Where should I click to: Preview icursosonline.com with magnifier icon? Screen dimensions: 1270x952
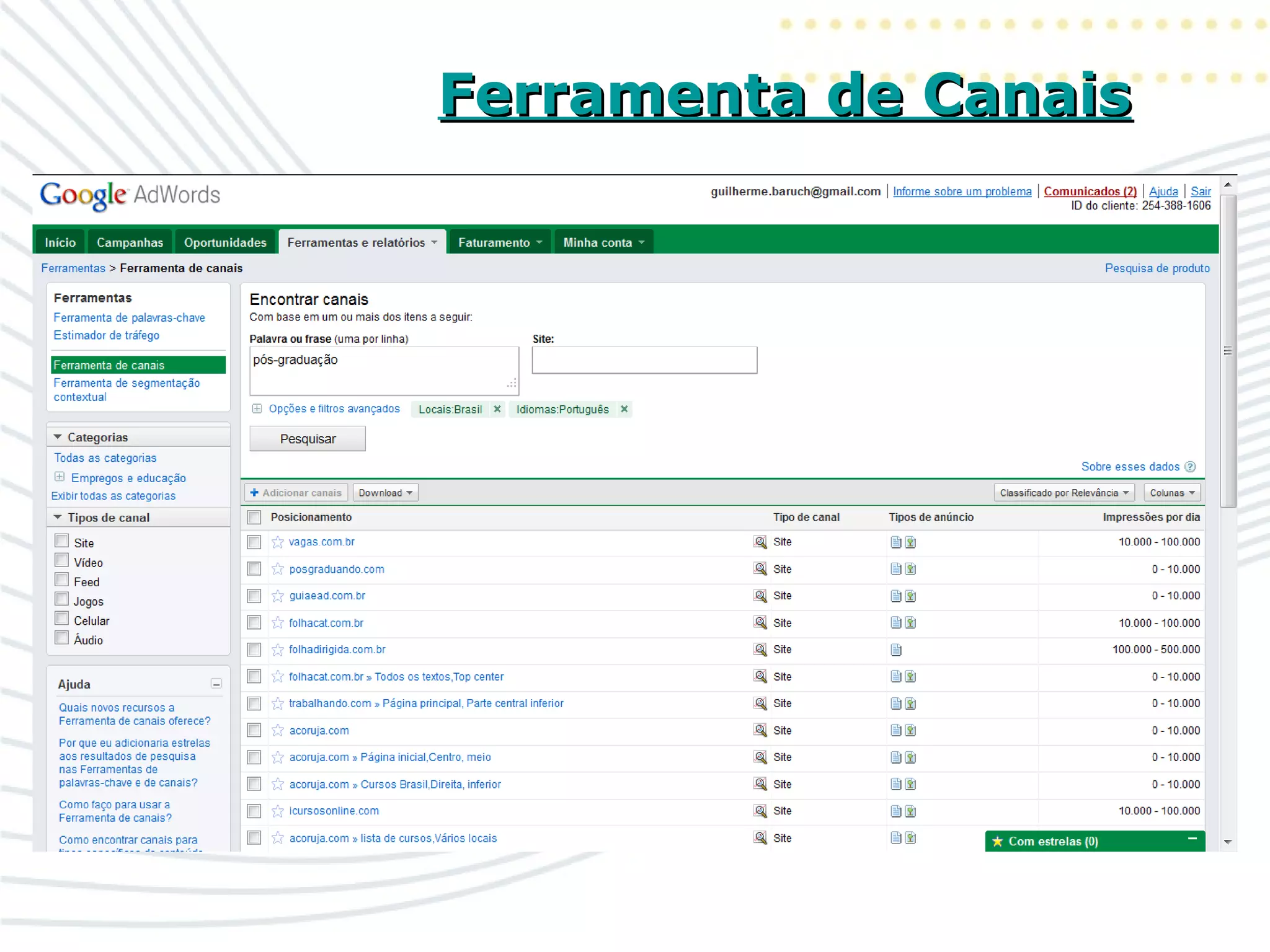(760, 811)
